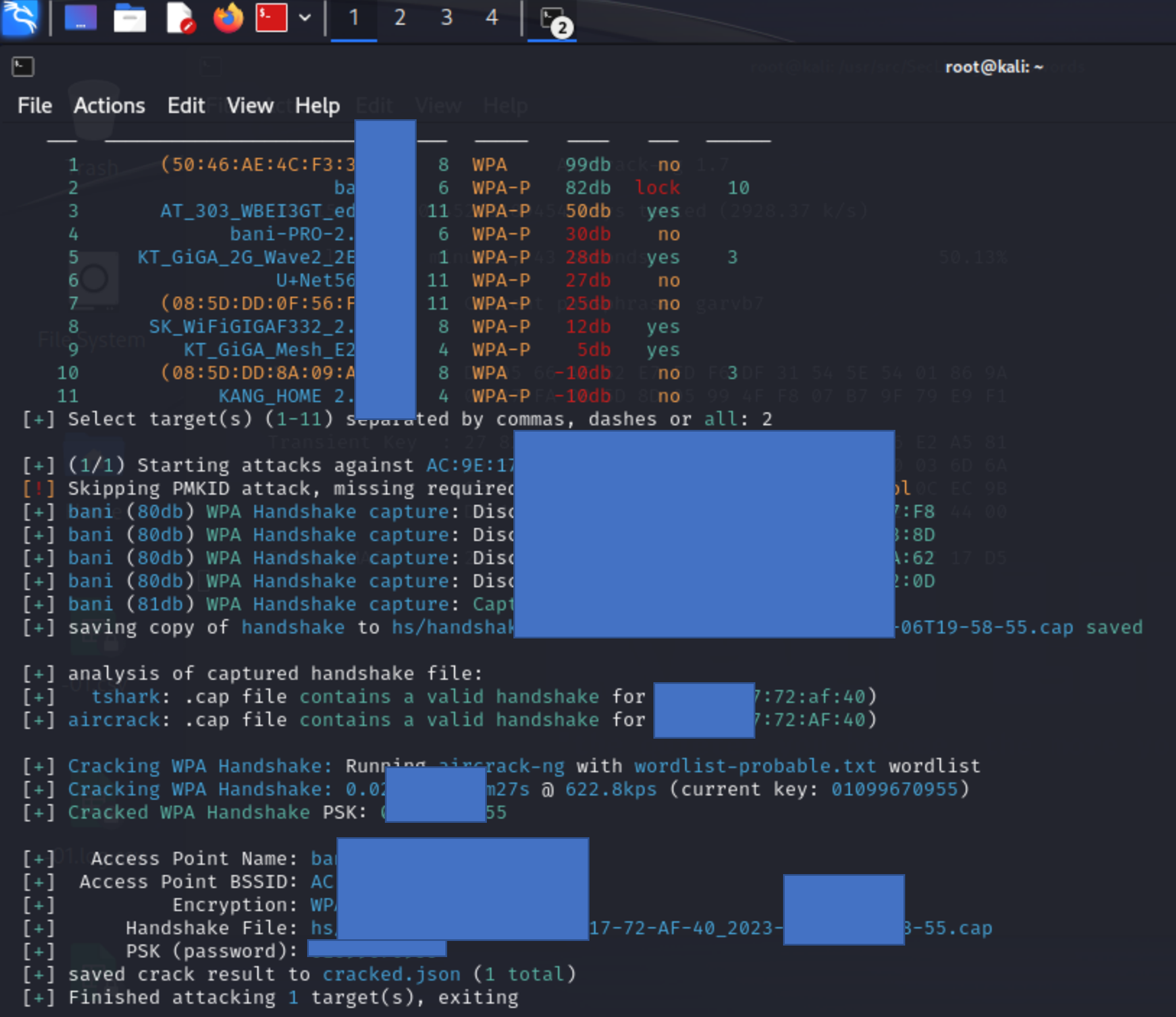Viewport: 1176px width, 1017px height.
Task: Click the terminal window title icon
Action: tap(22, 67)
